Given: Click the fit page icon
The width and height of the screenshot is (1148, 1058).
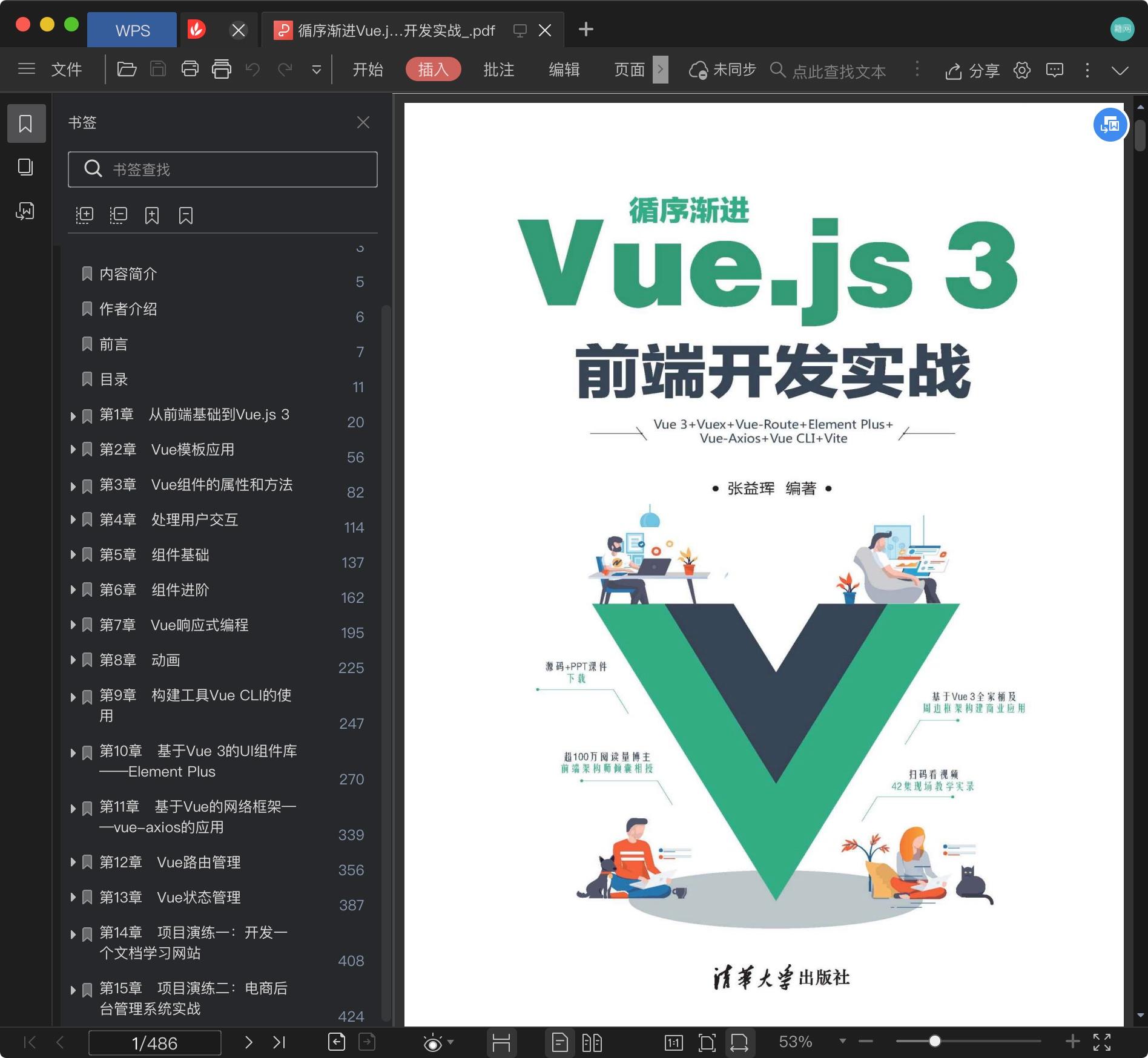Looking at the screenshot, I should tap(707, 1042).
